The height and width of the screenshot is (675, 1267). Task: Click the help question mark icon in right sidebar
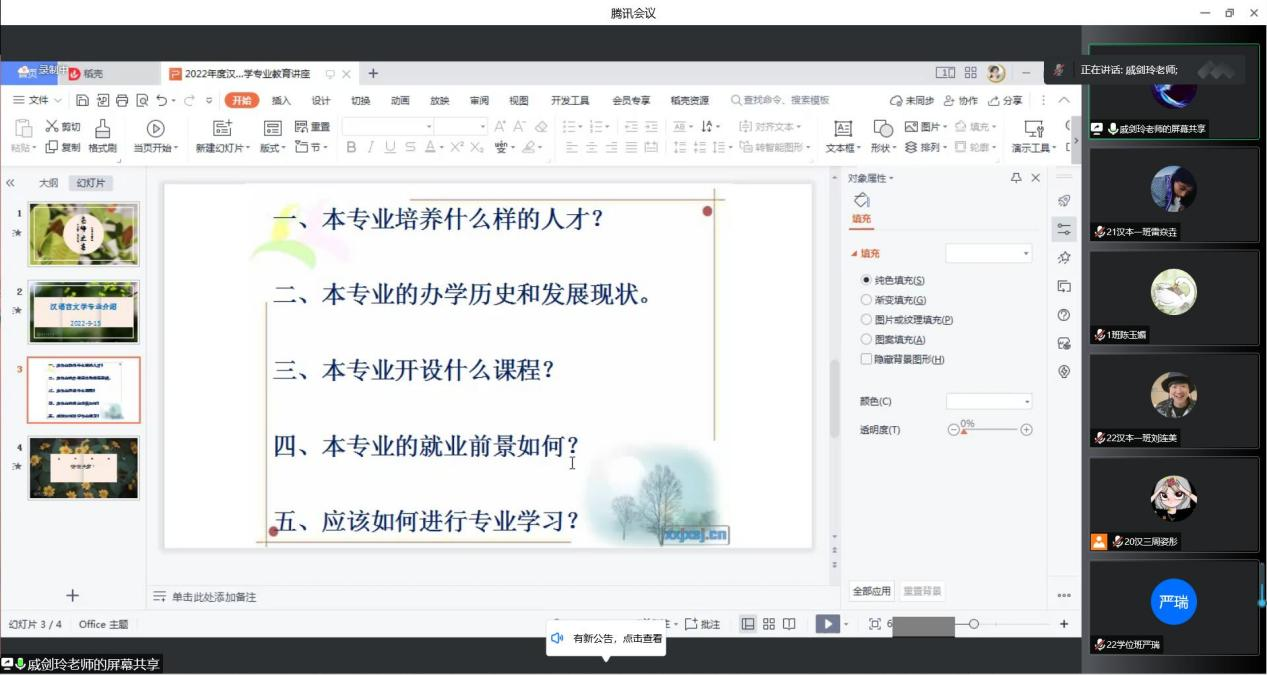tap(1064, 315)
